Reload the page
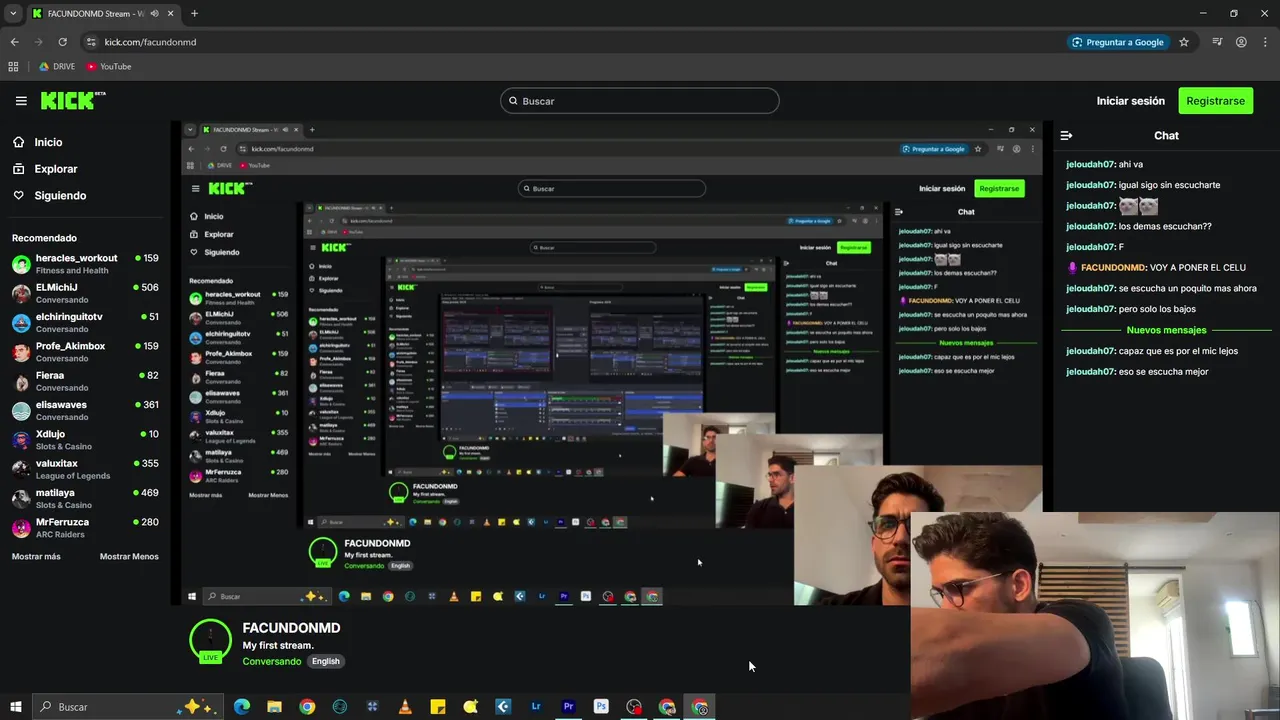This screenshot has height=720, width=1280. (x=62, y=42)
